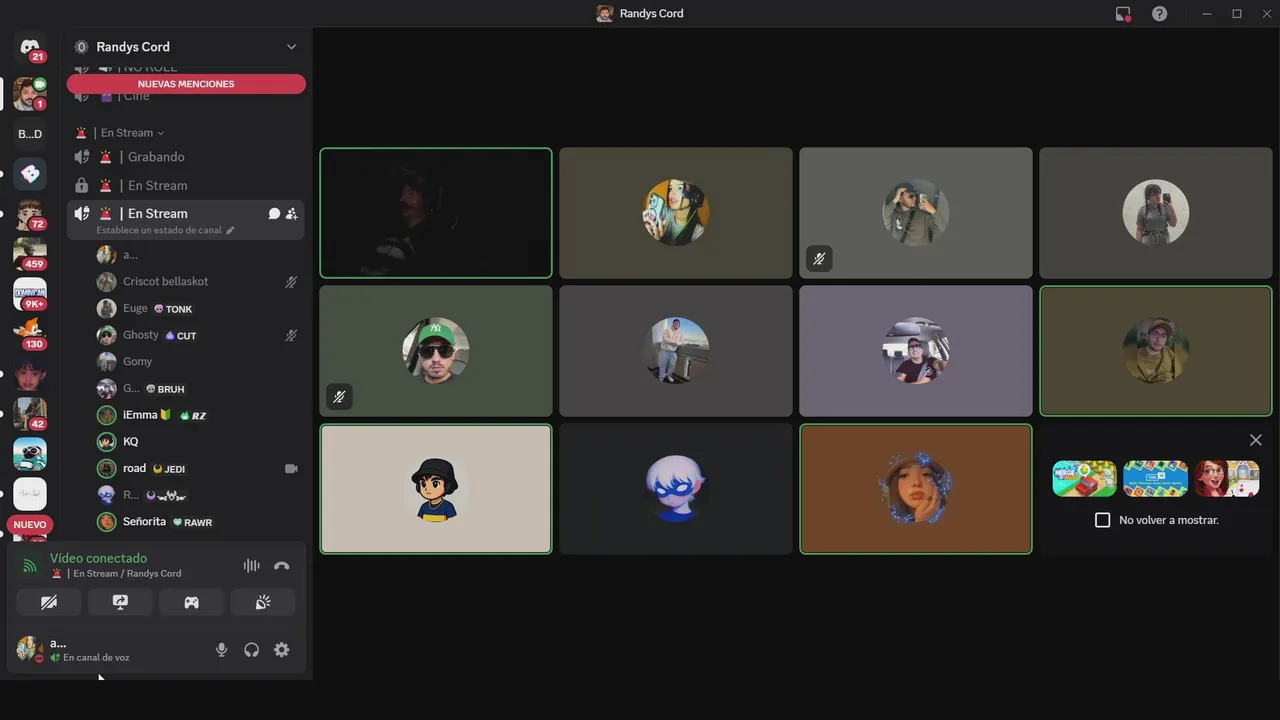The width and height of the screenshot is (1280, 720).
Task: Close the activities suggestion panel
Action: tap(1256, 440)
